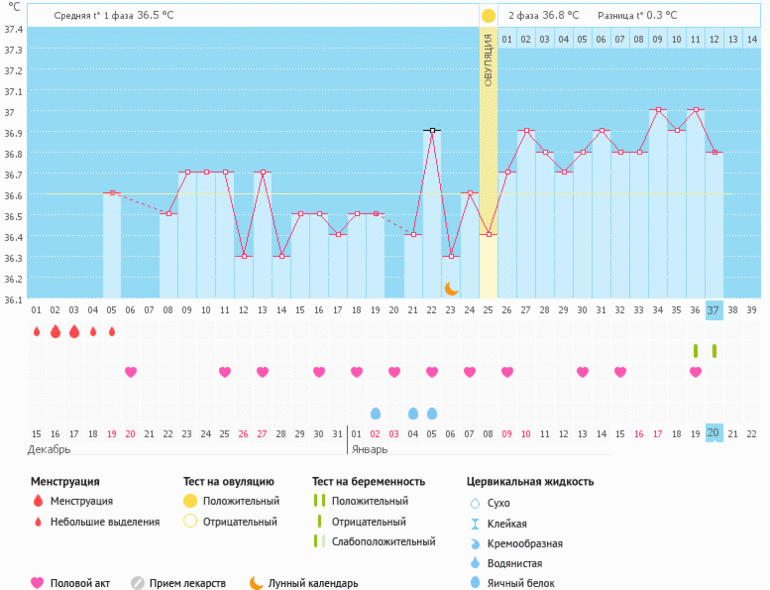The image size is (770, 590).
Task: Click the green pregnancy test mark on day 36
Action: click(x=695, y=350)
